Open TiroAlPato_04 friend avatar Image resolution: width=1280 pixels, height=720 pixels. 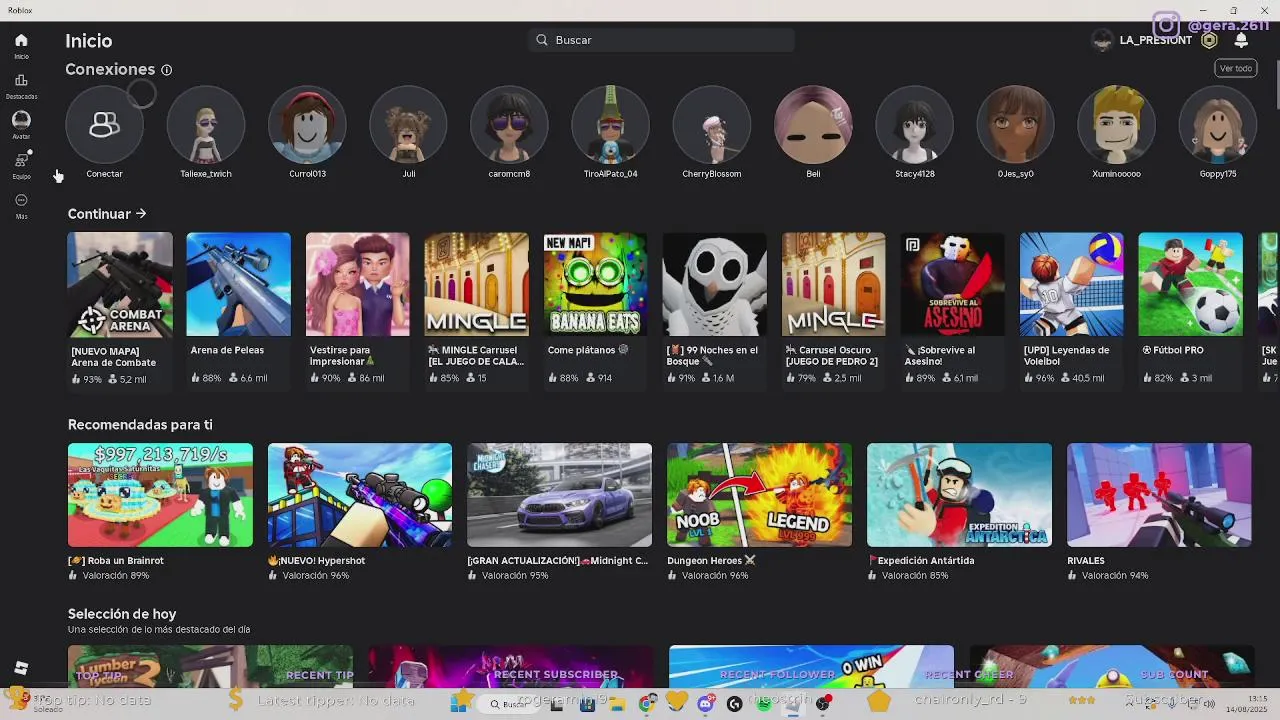[x=610, y=125]
